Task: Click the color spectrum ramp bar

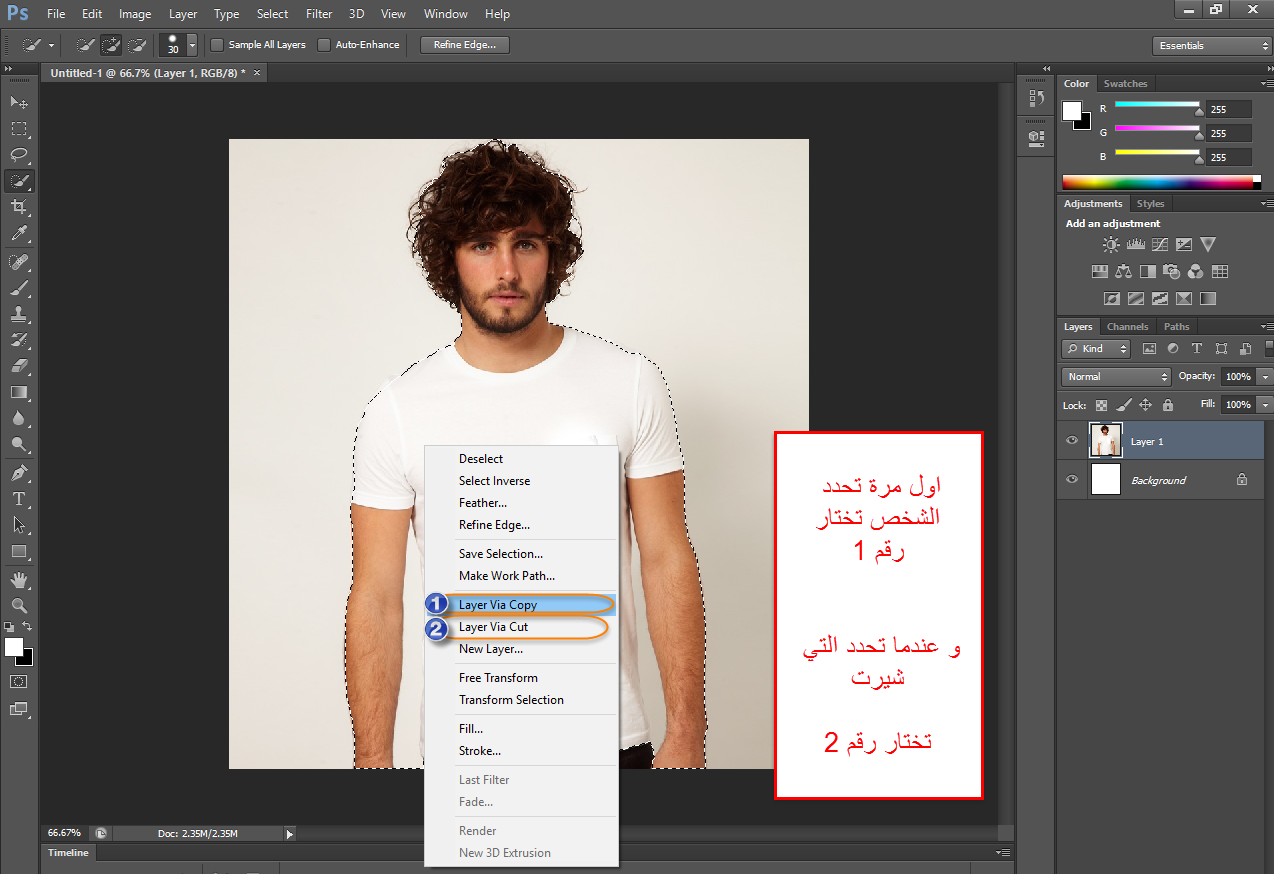Action: (1157, 182)
